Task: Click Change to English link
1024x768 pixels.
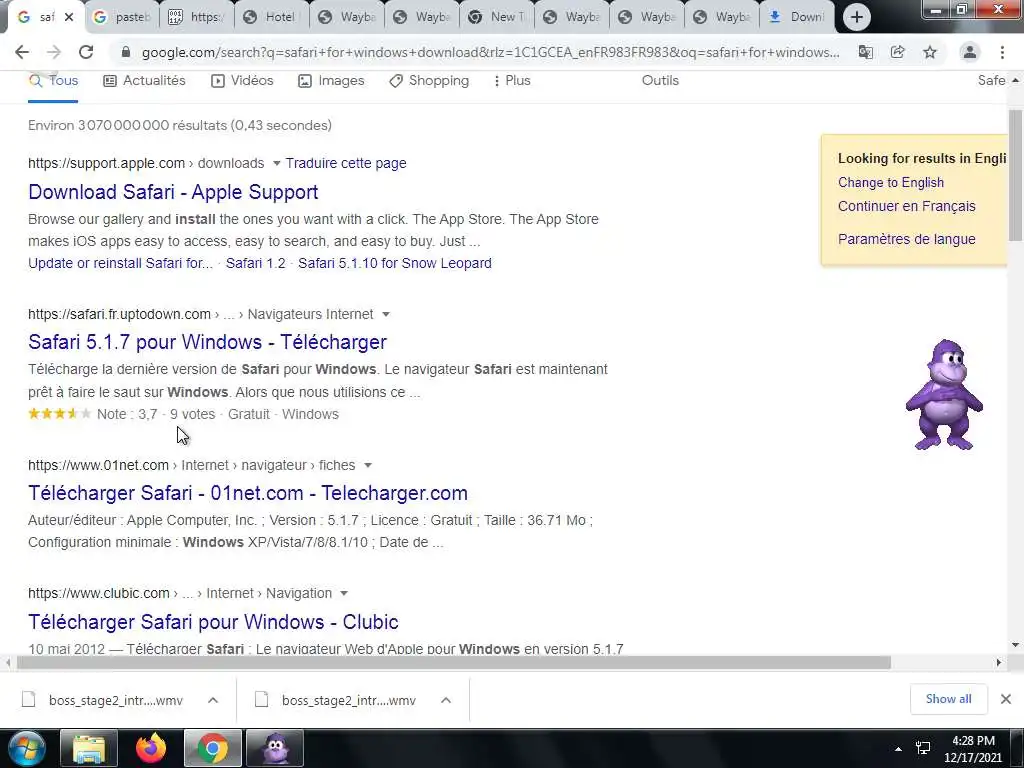Action: 891,183
